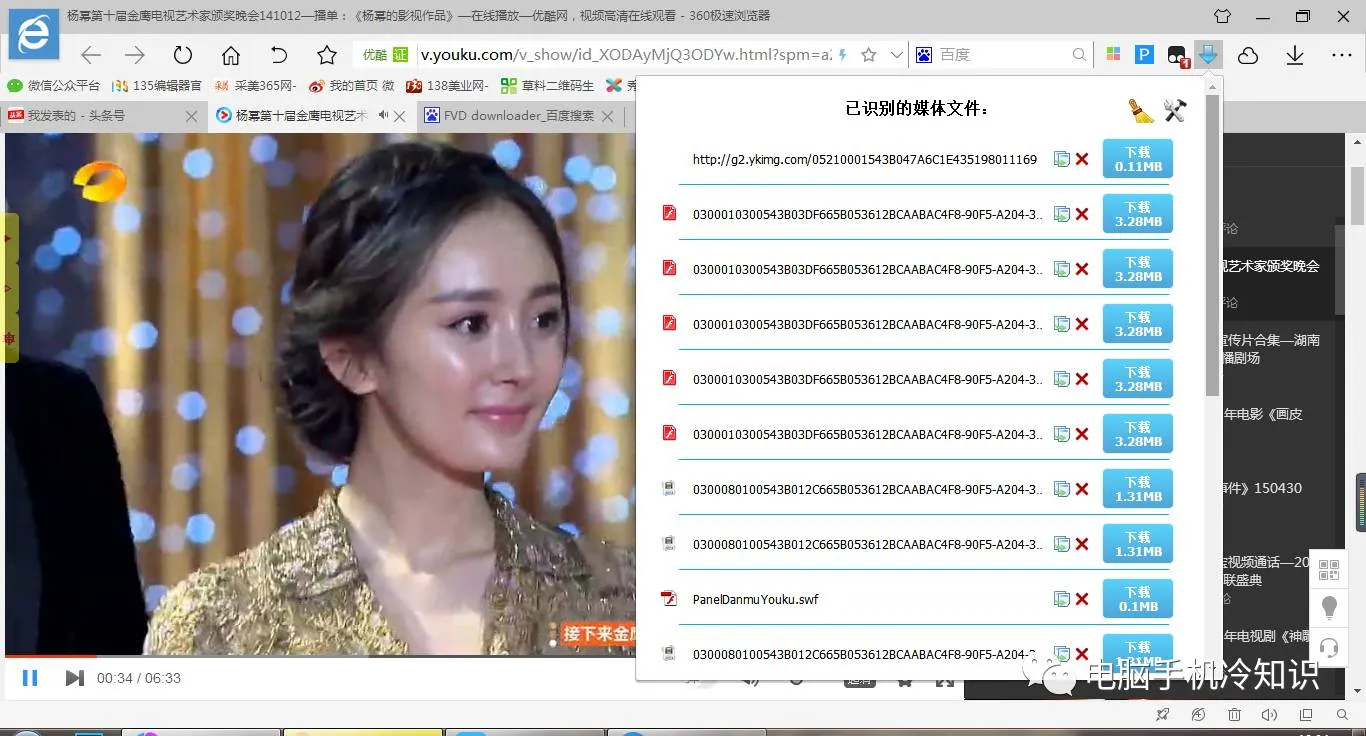Open the app grid icon beside search box
Screen dimensions: 1366x736
click(x=1113, y=55)
